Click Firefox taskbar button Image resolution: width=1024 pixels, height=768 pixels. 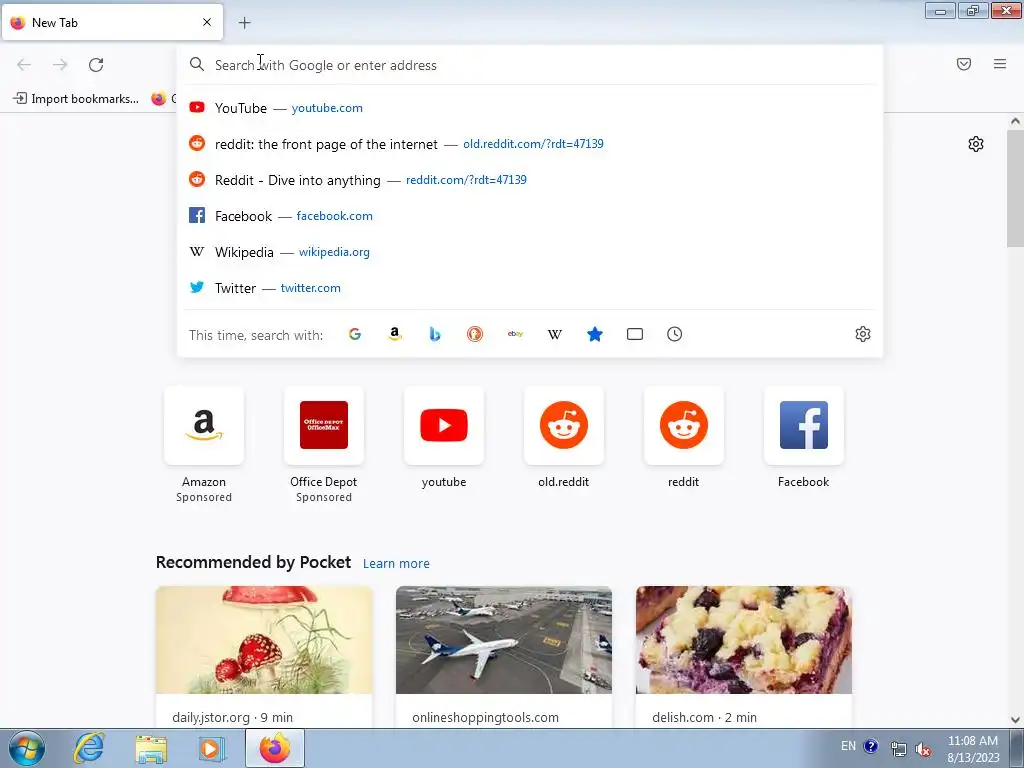coord(275,748)
